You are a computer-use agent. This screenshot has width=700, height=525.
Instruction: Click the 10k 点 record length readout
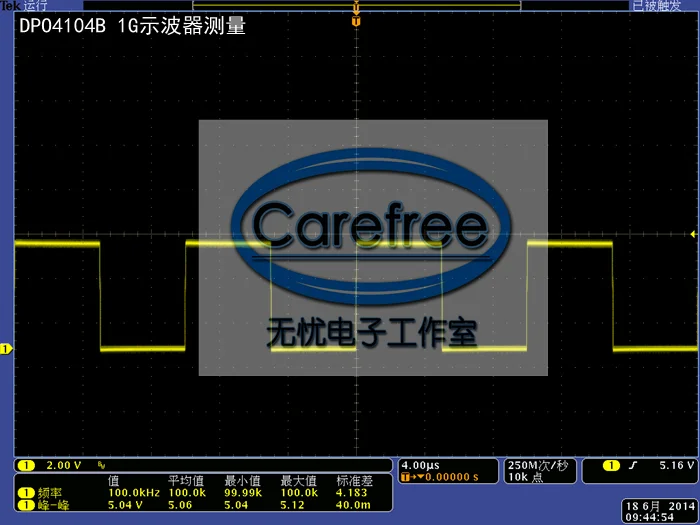(525, 477)
